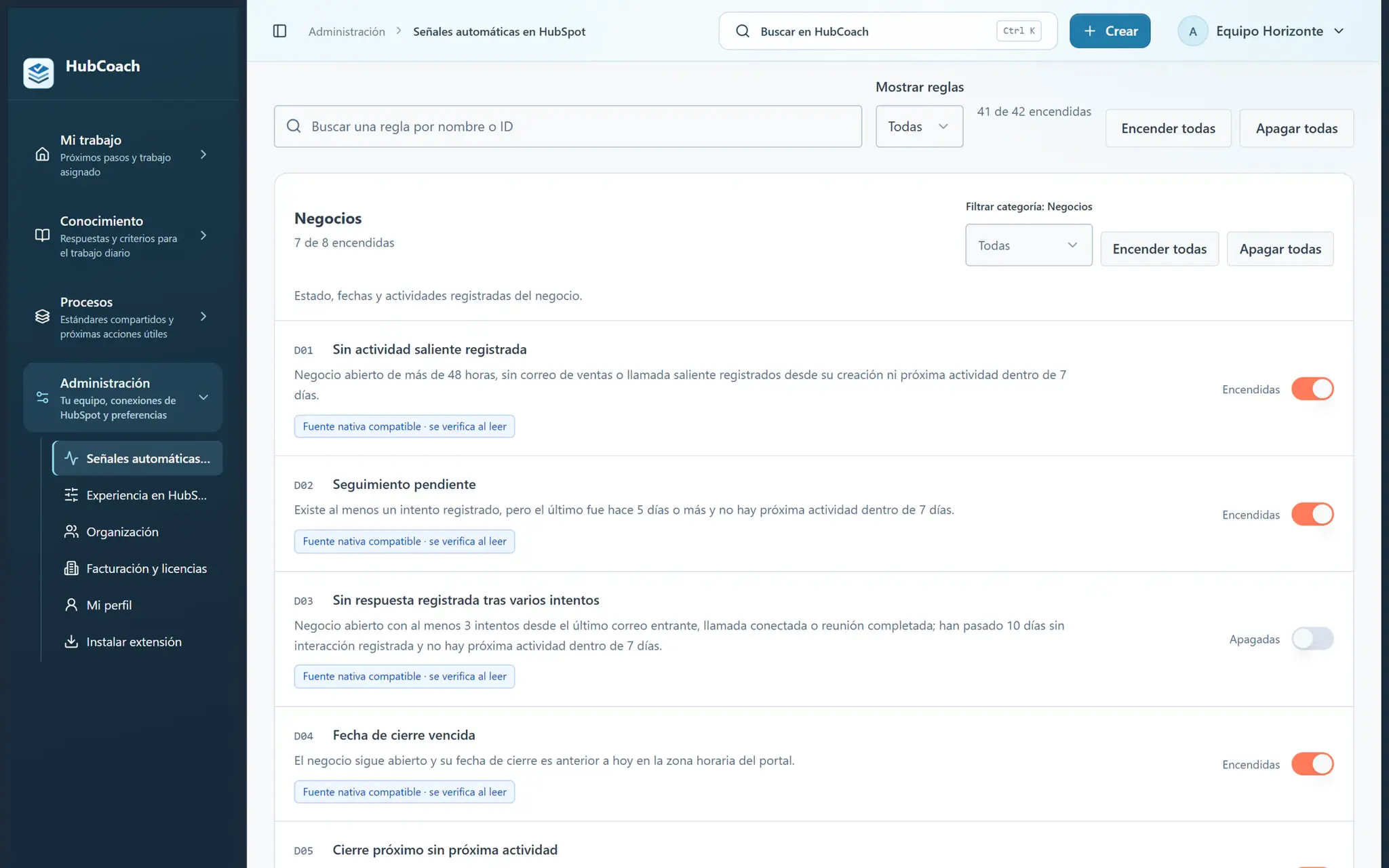Focus the Buscar en HubCoach search field
Viewport: 1389px width, 868px height.
click(x=888, y=31)
